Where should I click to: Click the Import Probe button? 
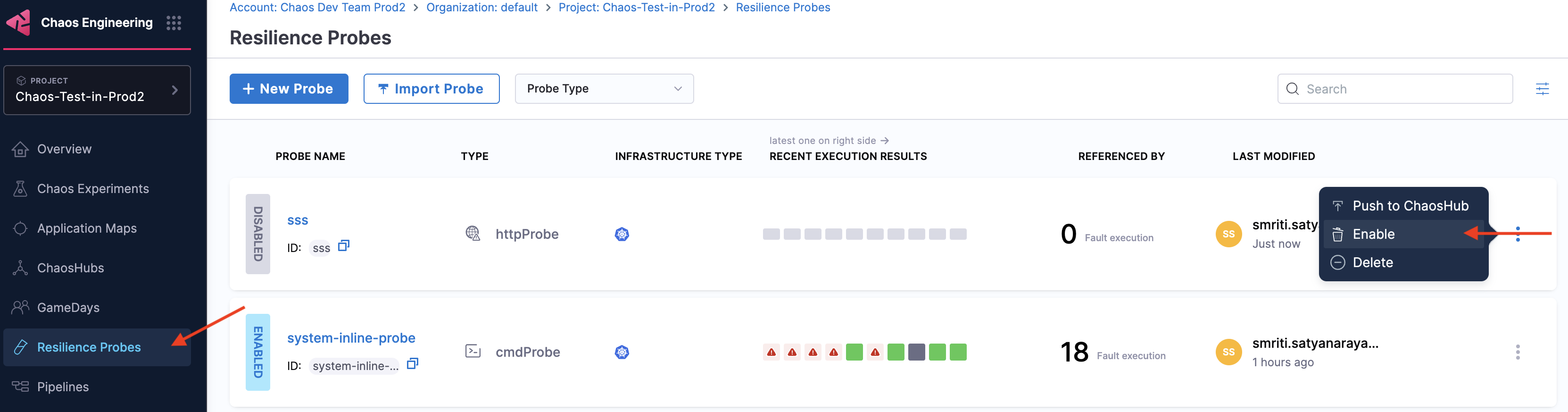click(431, 89)
